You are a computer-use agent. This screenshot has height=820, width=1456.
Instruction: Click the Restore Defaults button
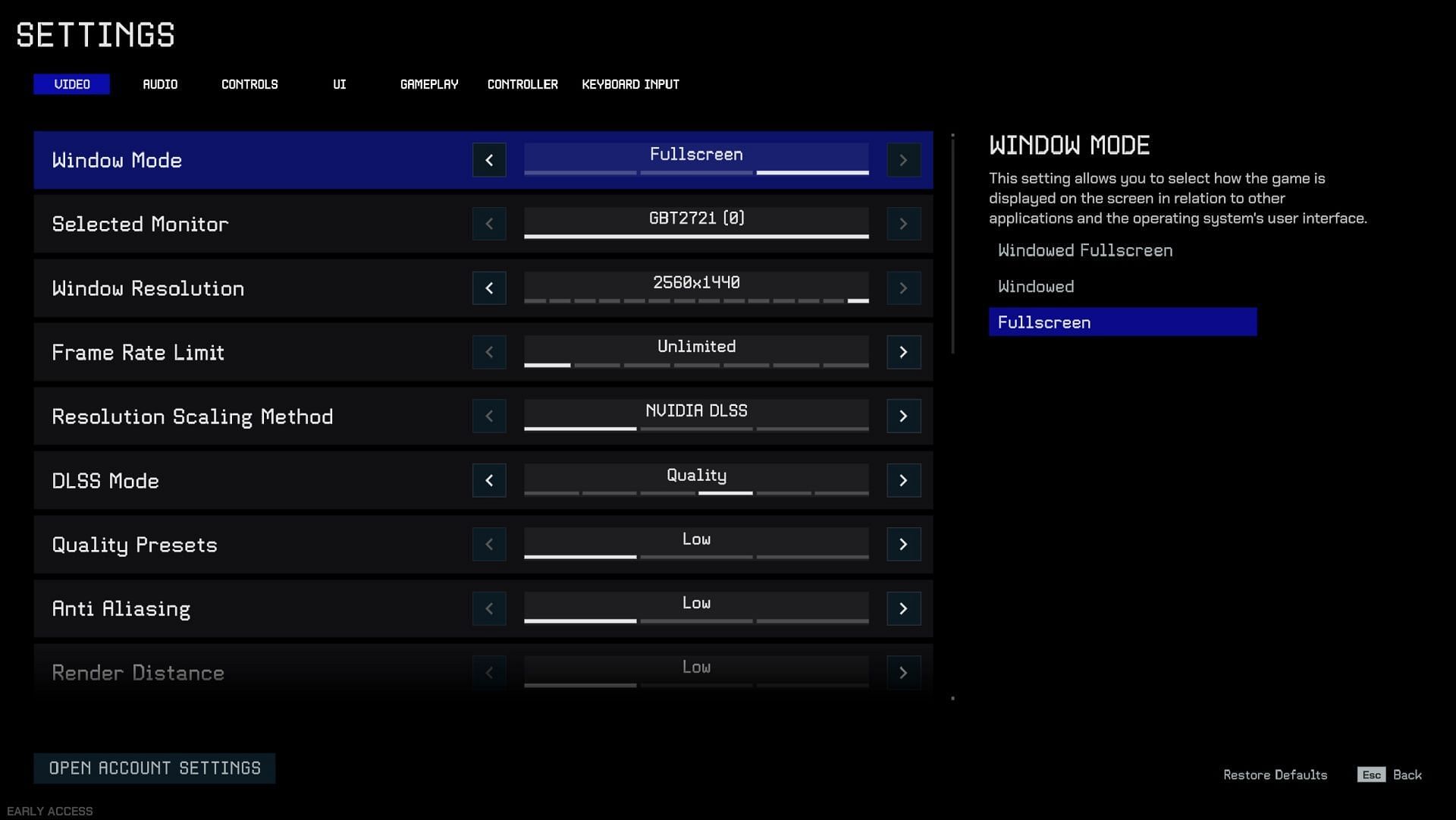pyautogui.click(x=1274, y=774)
